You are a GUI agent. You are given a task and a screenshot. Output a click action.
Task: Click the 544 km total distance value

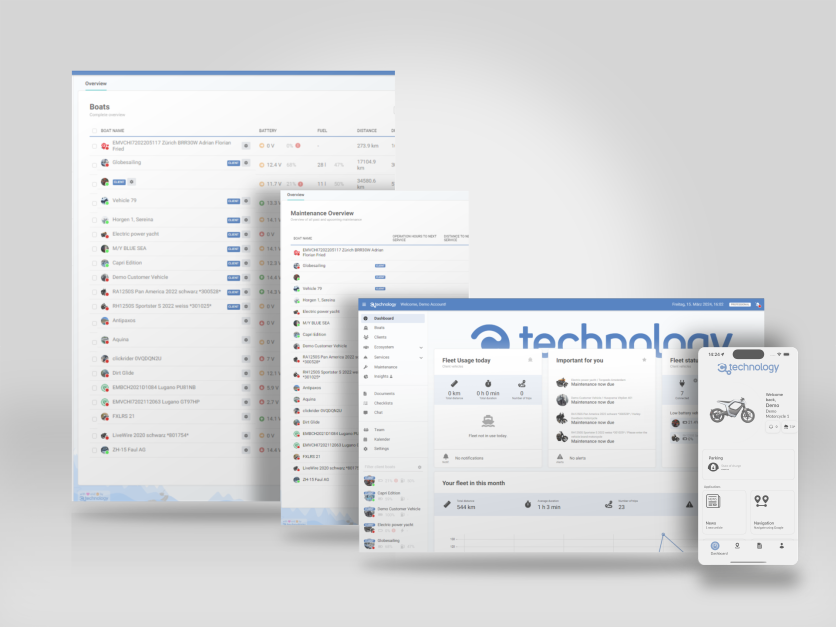(x=465, y=507)
